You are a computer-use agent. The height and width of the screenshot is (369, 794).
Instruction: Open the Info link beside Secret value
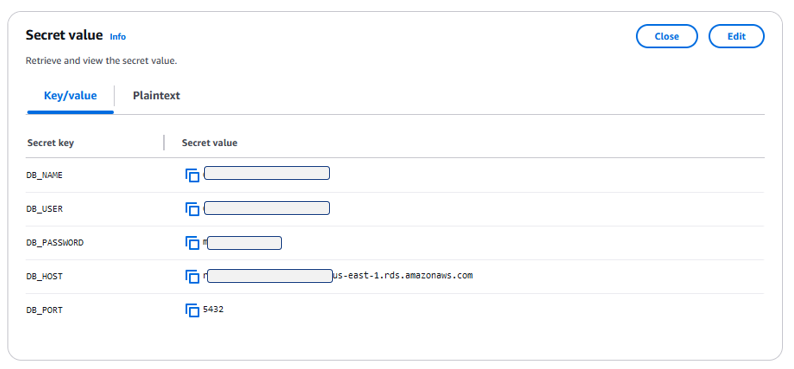click(117, 36)
